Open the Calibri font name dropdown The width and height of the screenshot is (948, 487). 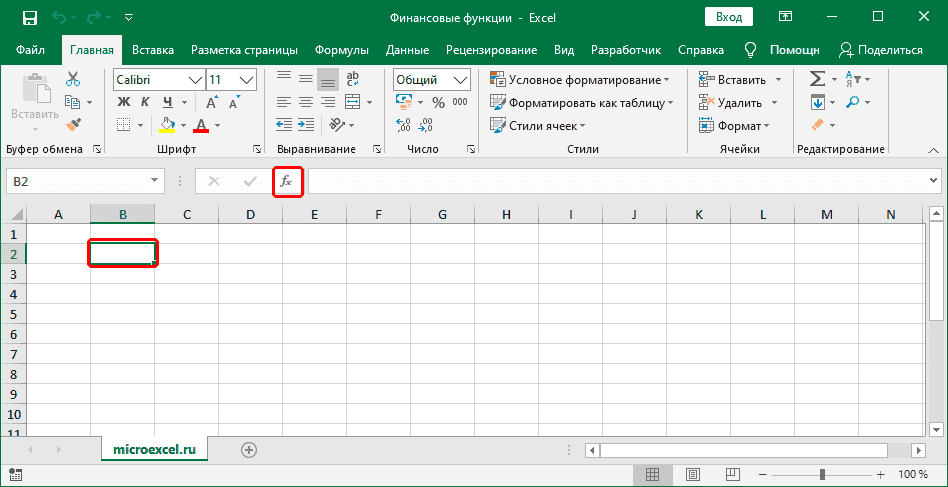[x=195, y=79]
